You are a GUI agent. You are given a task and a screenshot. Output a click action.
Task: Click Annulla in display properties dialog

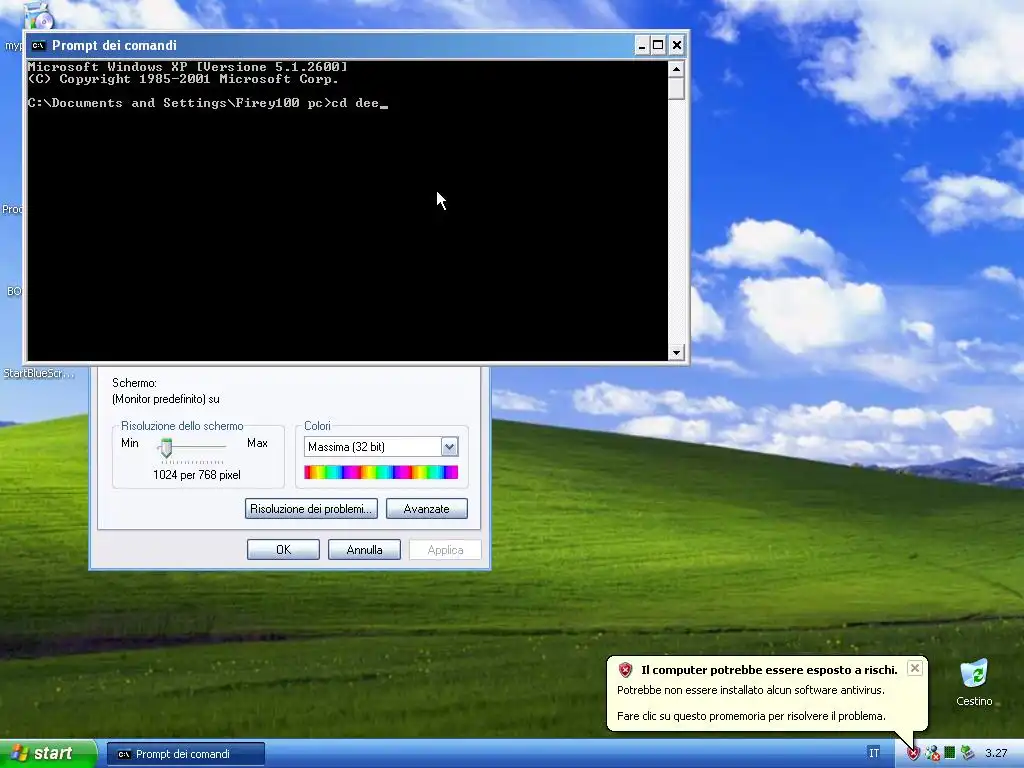pos(364,549)
